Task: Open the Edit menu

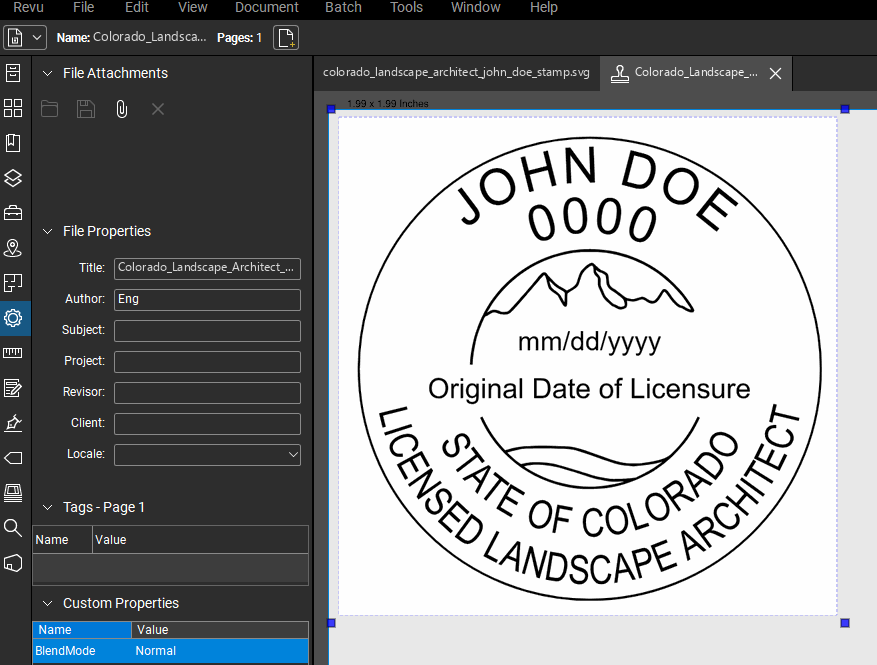Action: (x=136, y=7)
